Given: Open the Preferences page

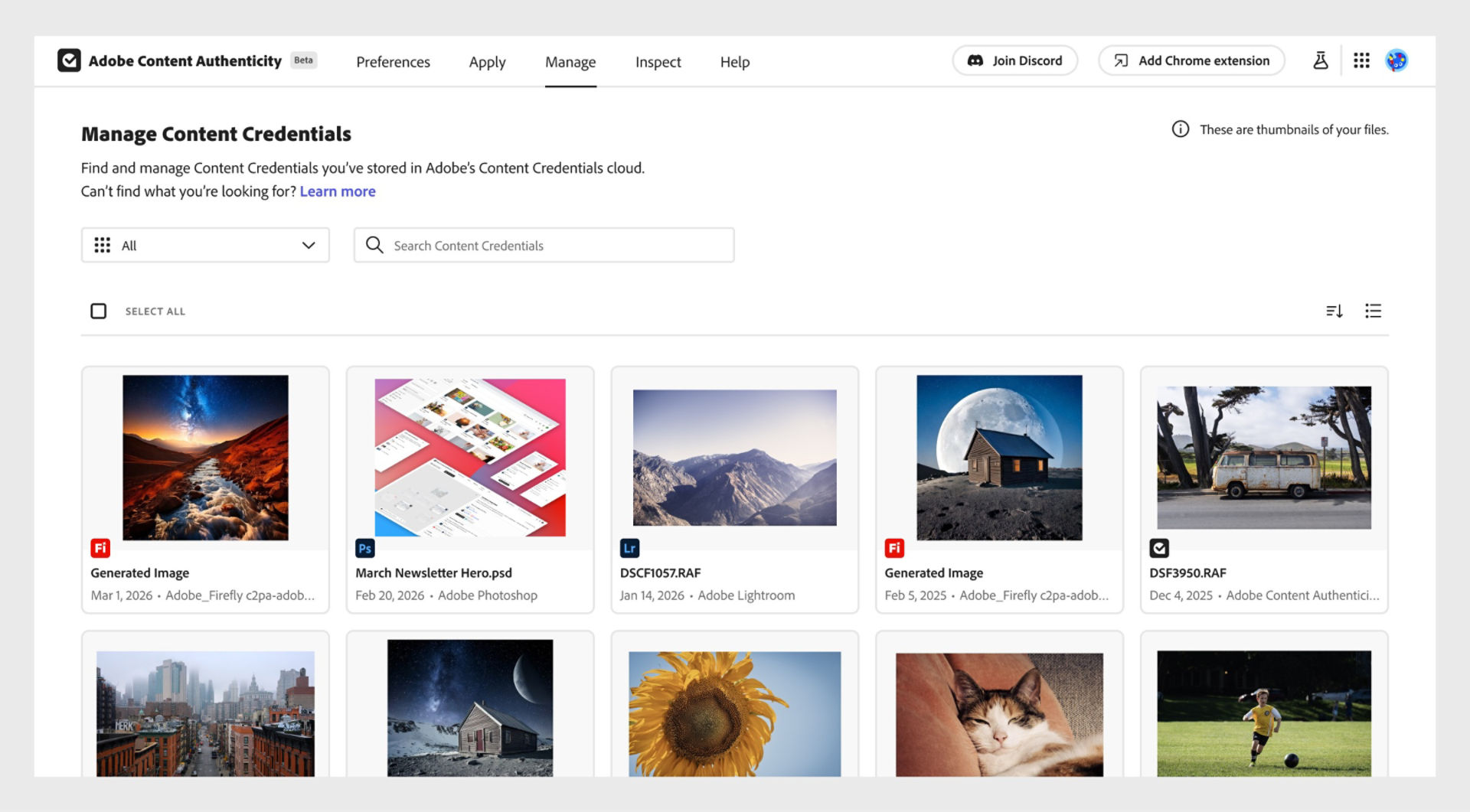Looking at the screenshot, I should 393,62.
